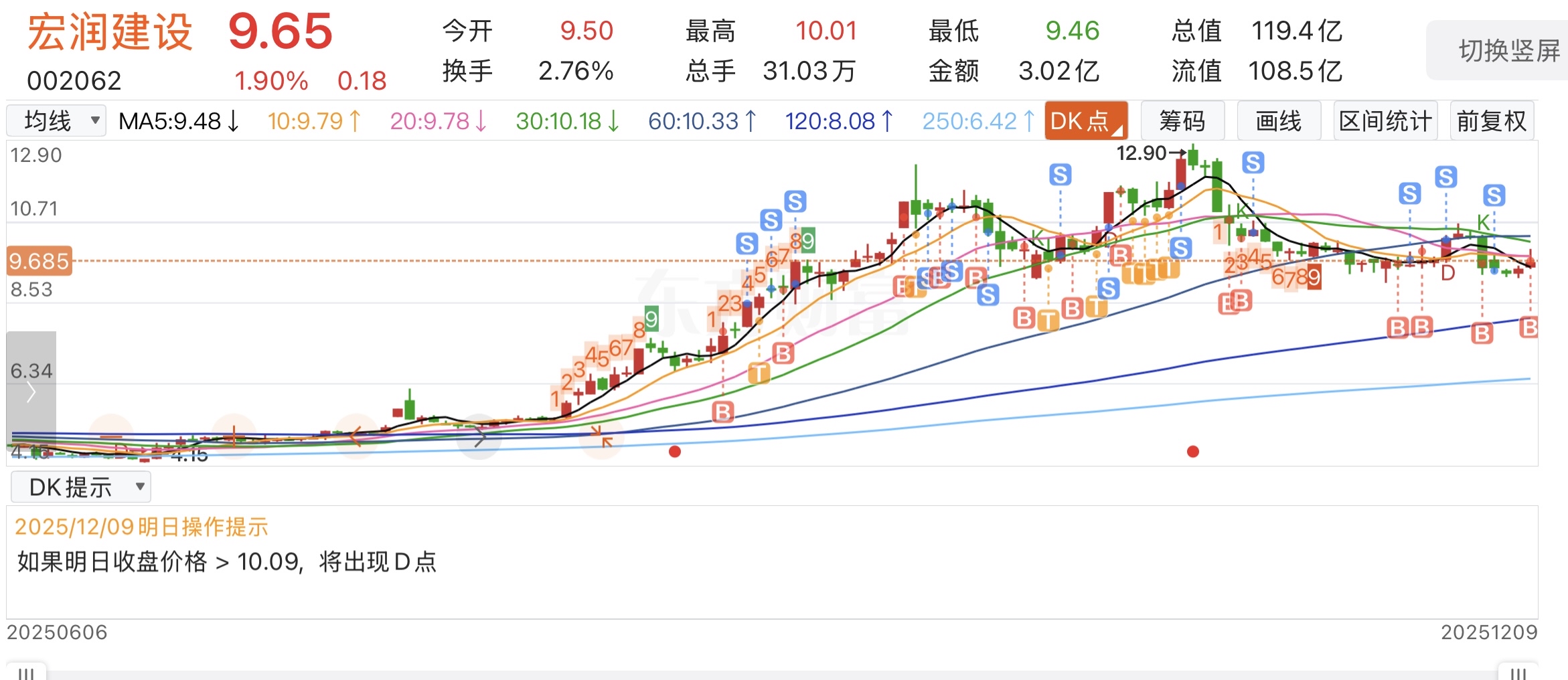Click the end date 20251209

[1489, 632]
